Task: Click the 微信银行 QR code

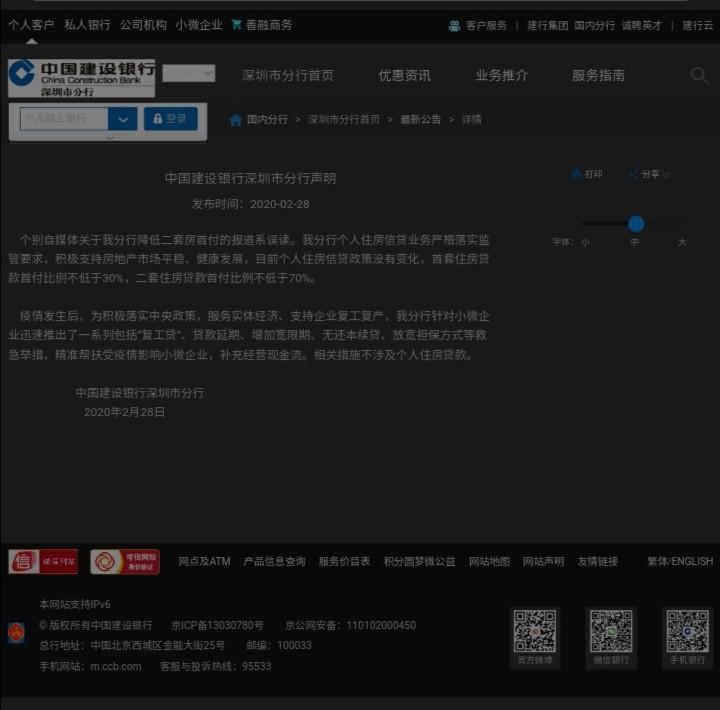Action: click(611, 631)
